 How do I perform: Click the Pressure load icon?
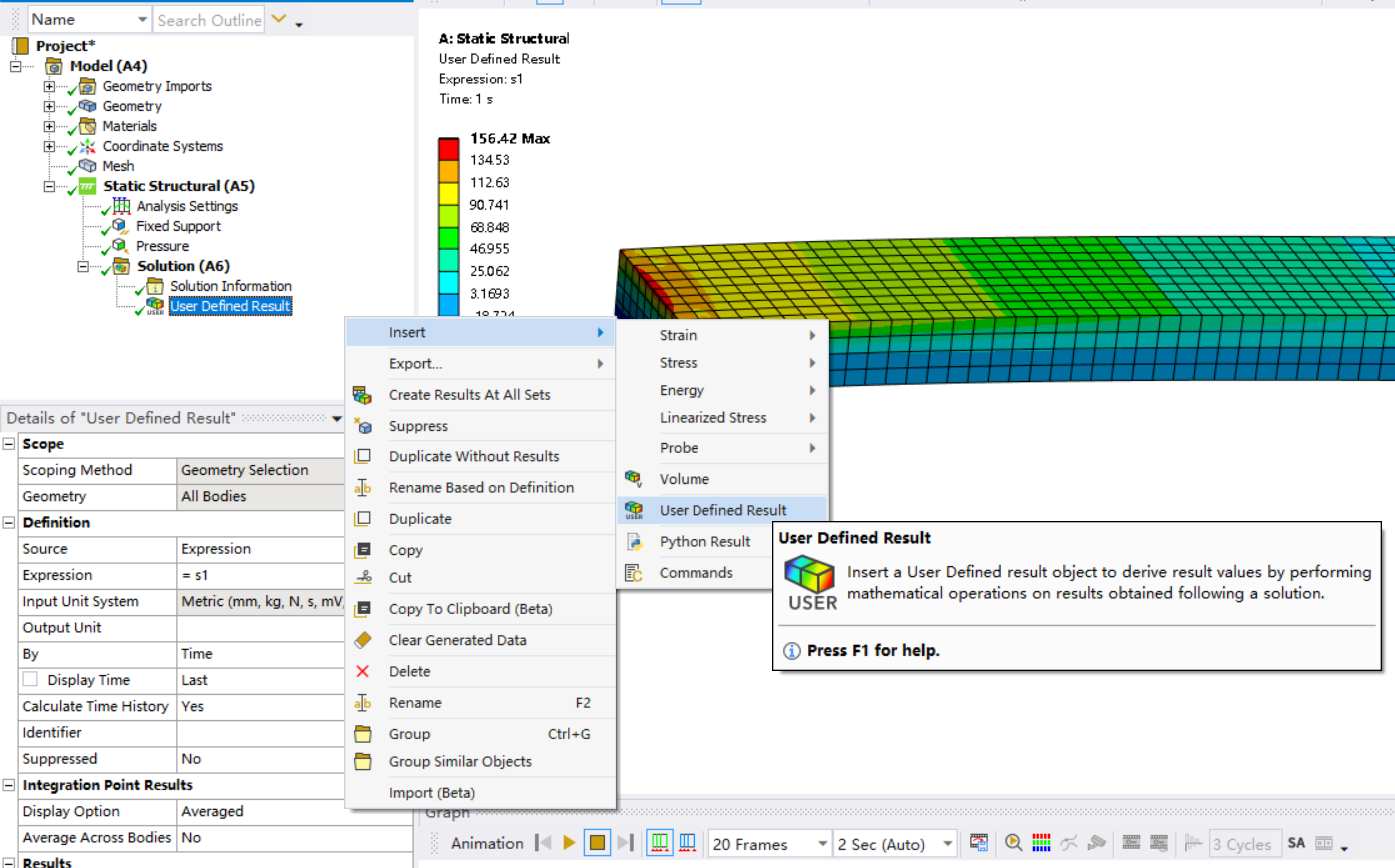tap(120, 246)
